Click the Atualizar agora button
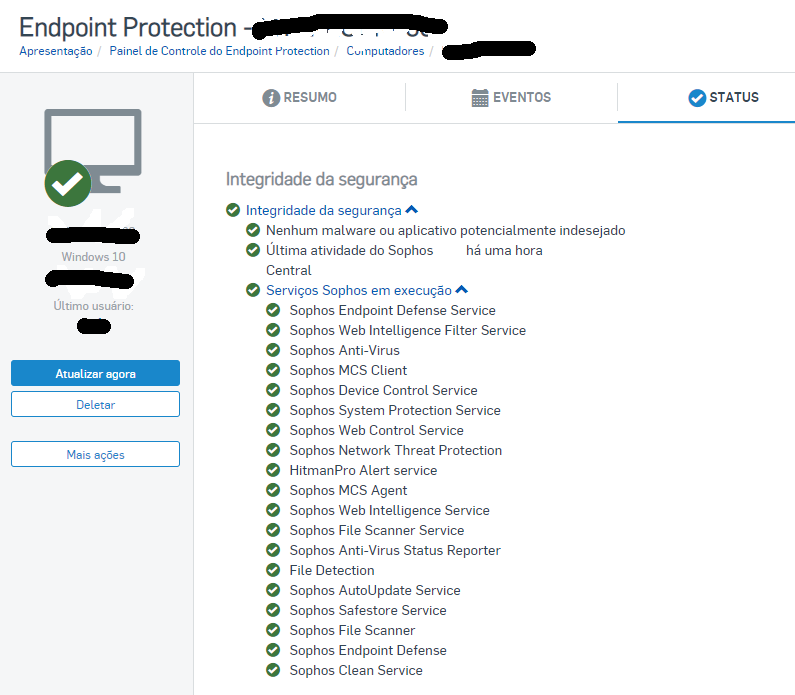The height and width of the screenshot is (695, 795). [95, 373]
